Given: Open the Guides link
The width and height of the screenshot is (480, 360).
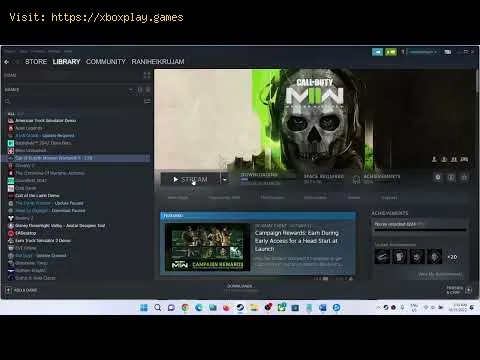Looking at the screenshot, I should [x=353, y=198].
